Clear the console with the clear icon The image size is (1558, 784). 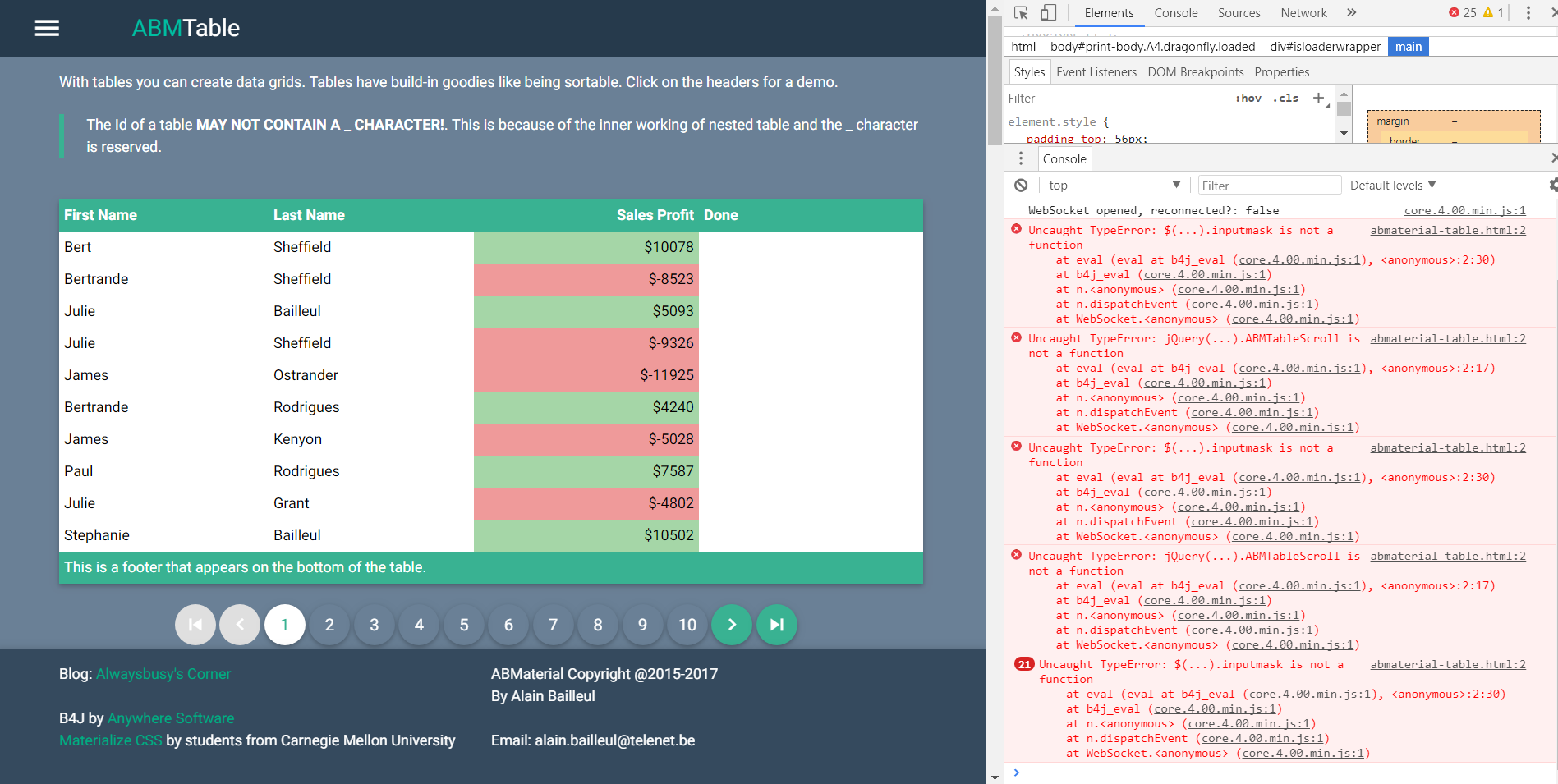(x=1021, y=186)
